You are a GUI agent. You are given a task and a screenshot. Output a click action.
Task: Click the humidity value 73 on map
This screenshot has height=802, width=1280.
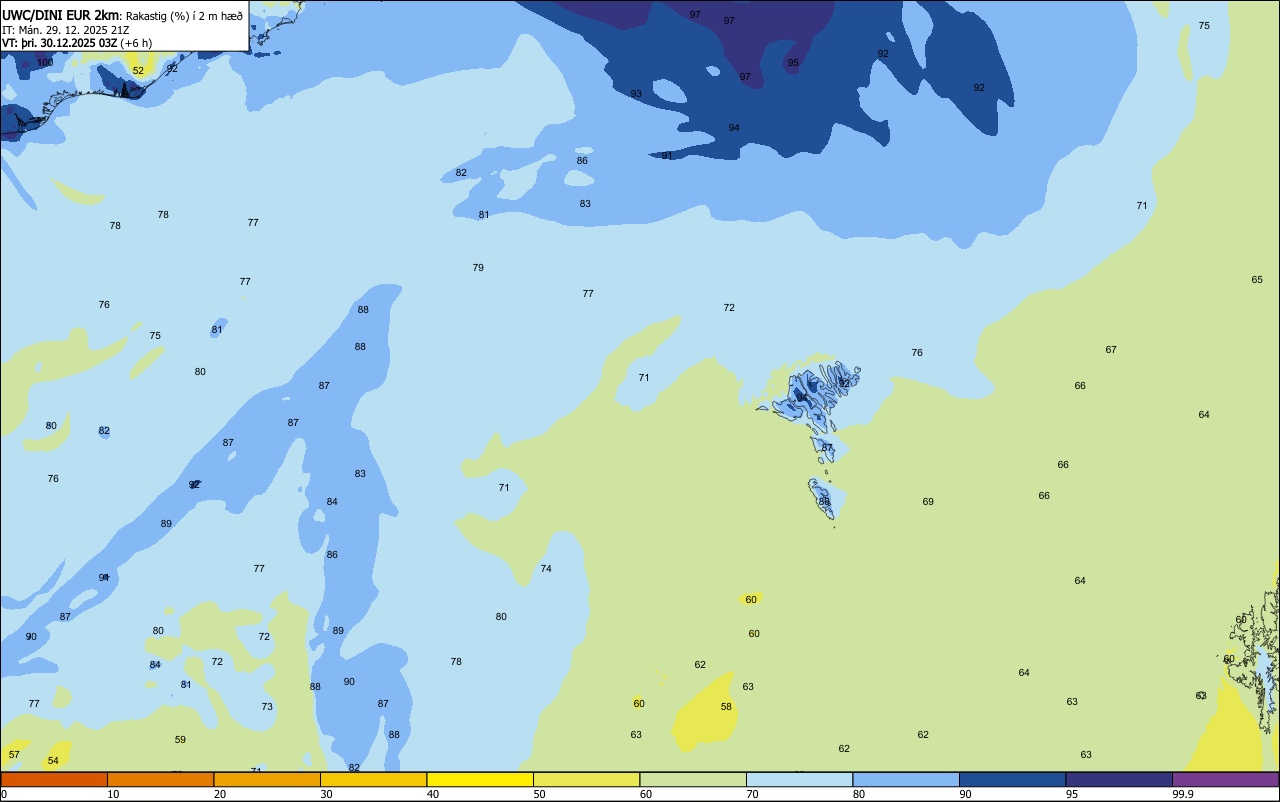click(x=267, y=706)
